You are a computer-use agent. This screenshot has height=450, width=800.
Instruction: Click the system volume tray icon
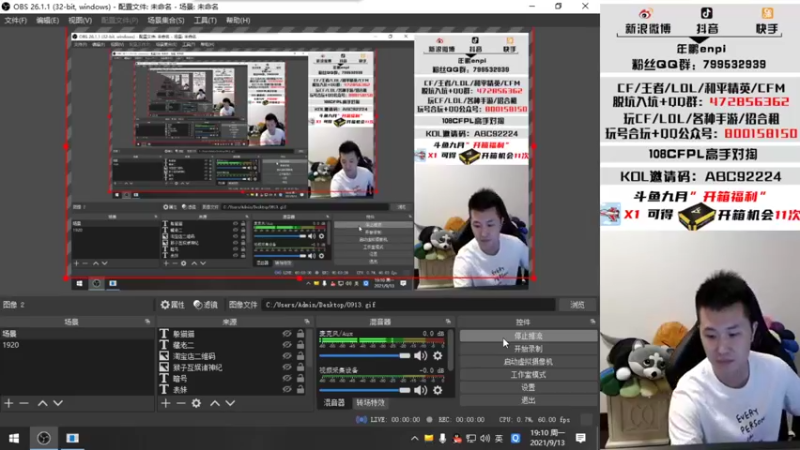[485, 438]
